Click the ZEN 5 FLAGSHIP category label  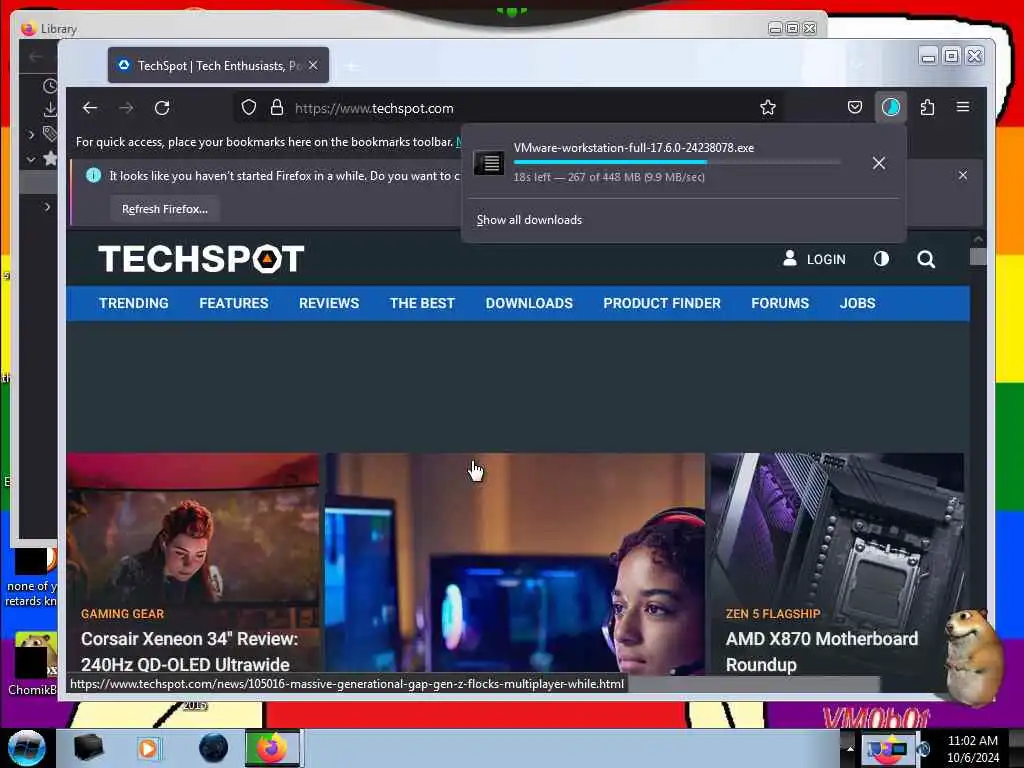(x=773, y=614)
